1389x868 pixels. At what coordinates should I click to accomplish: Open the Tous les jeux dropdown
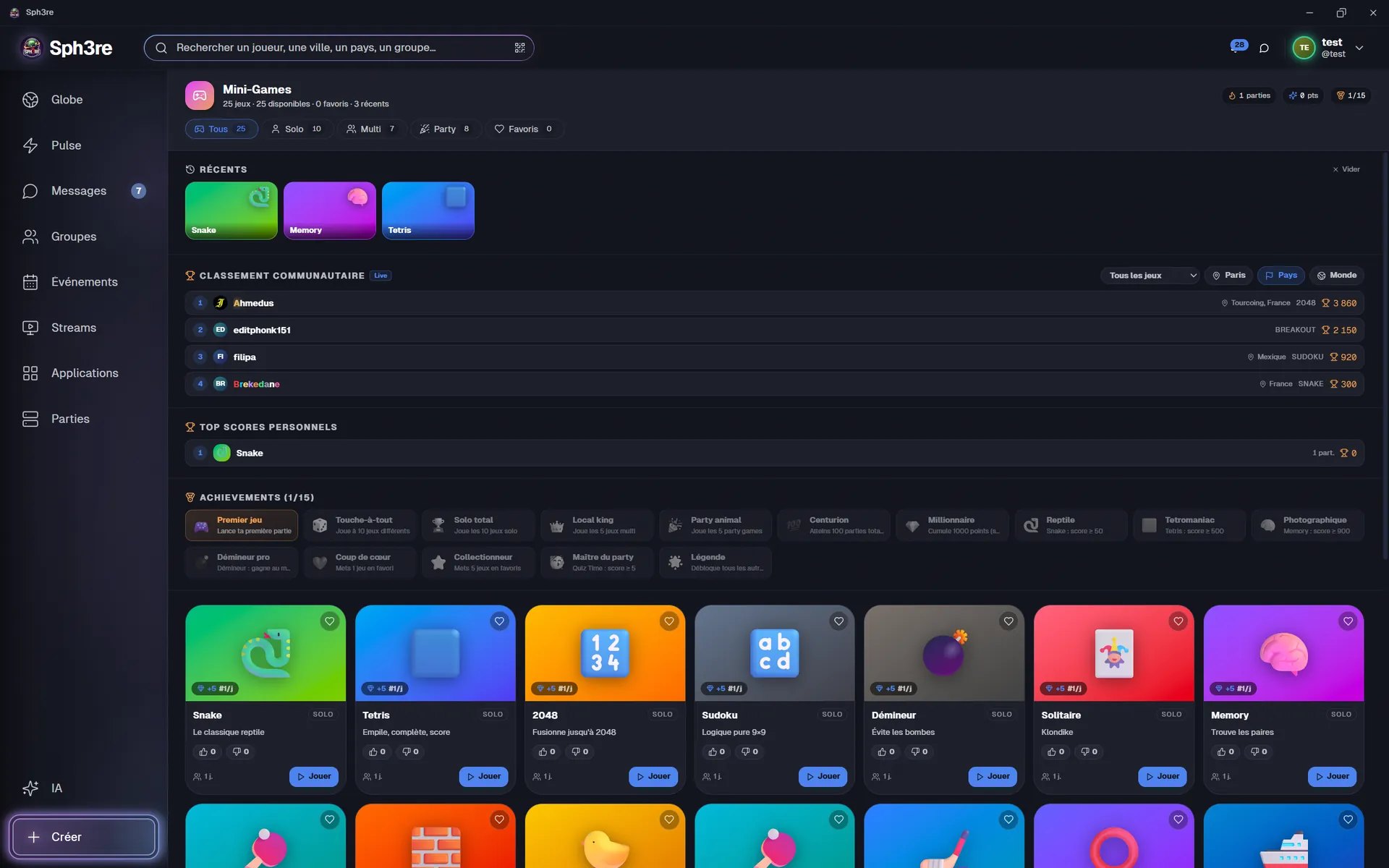pyautogui.click(x=1150, y=276)
